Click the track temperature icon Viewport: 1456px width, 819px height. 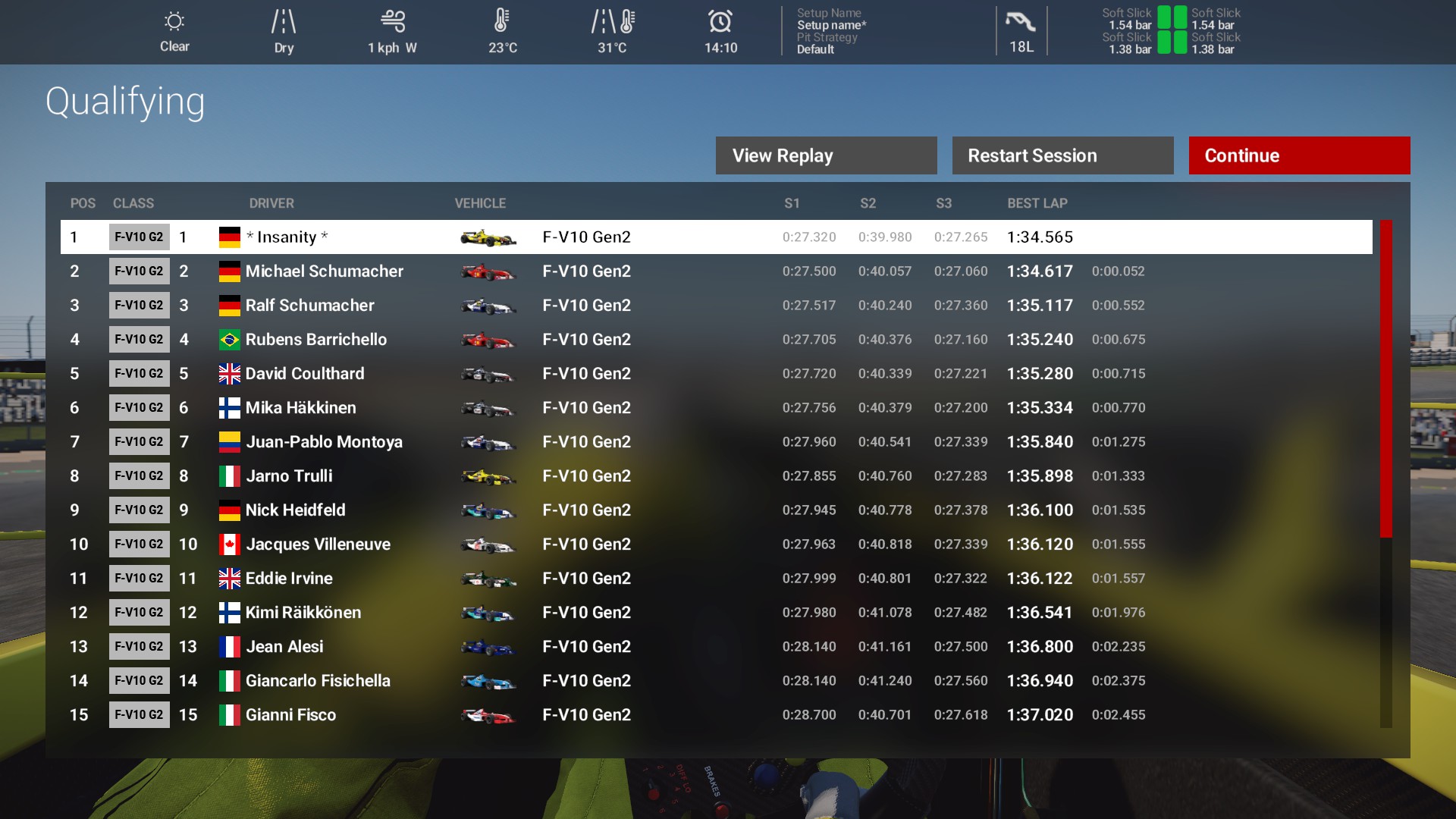click(x=612, y=21)
